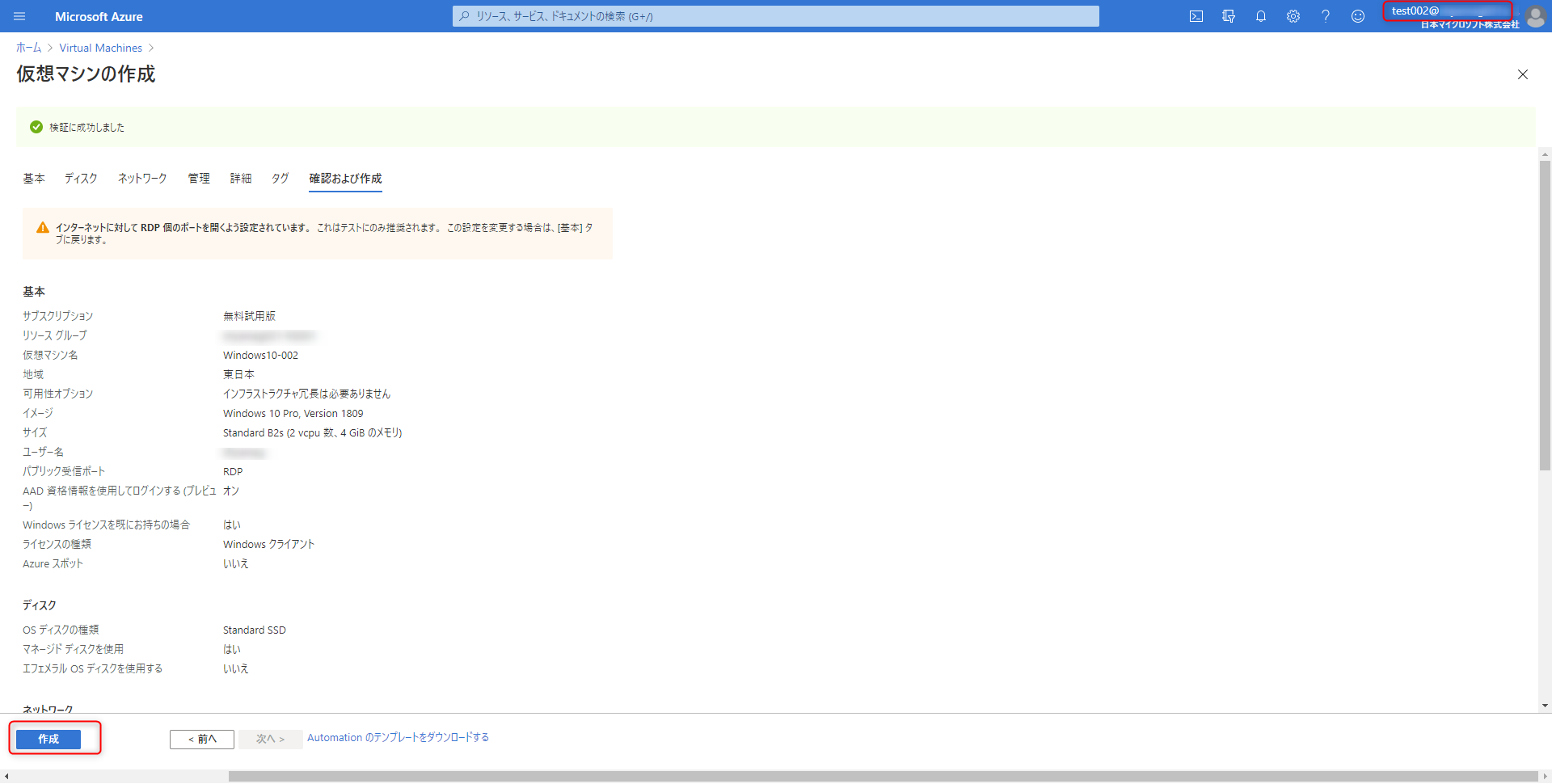The height and width of the screenshot is (784, 1552).
Task: Click vertical scrollbar down arrow
Action: click(x=1545, y=706)
